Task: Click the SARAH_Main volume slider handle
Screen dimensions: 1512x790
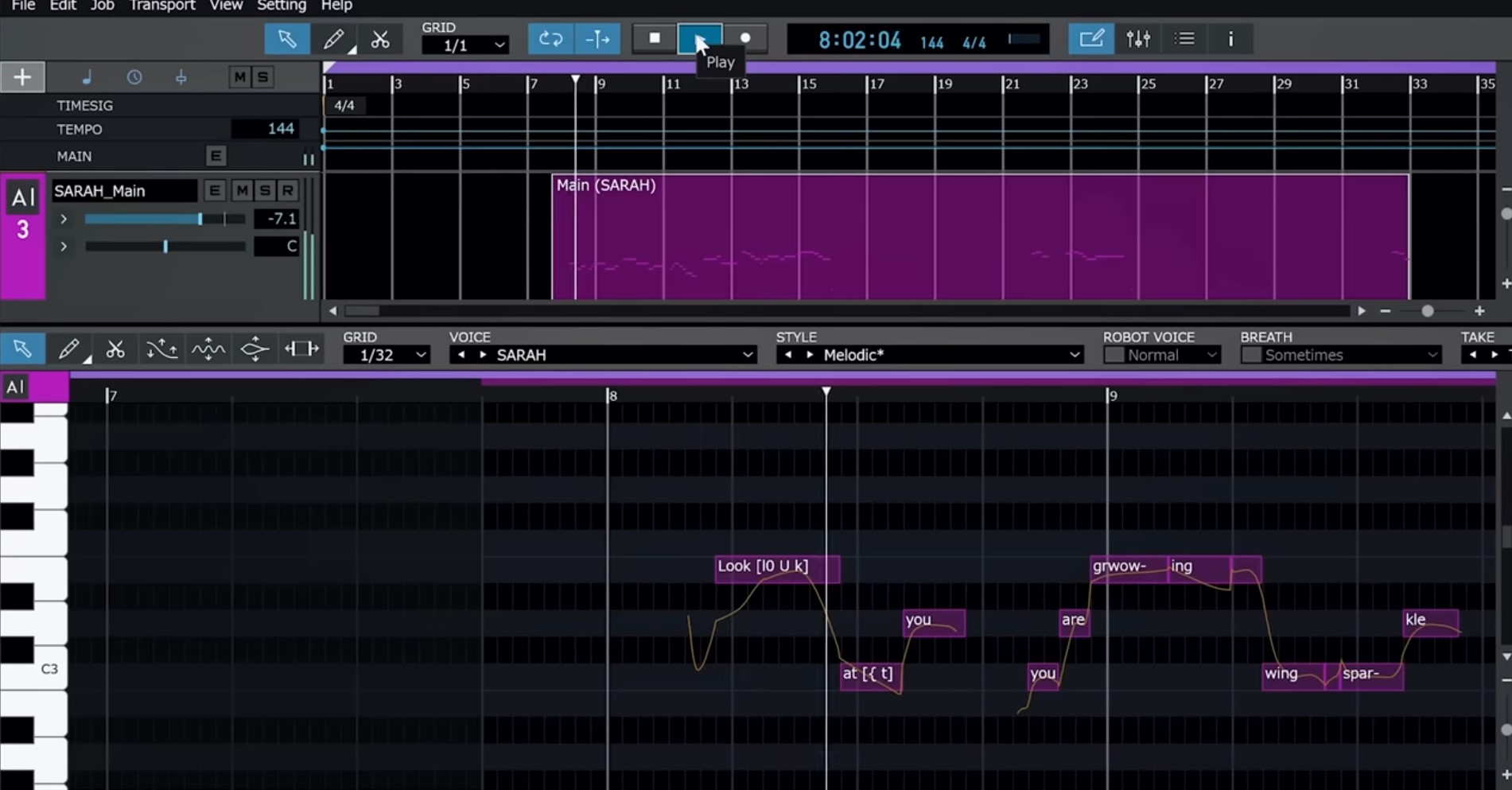Action: tap(200, 219)
